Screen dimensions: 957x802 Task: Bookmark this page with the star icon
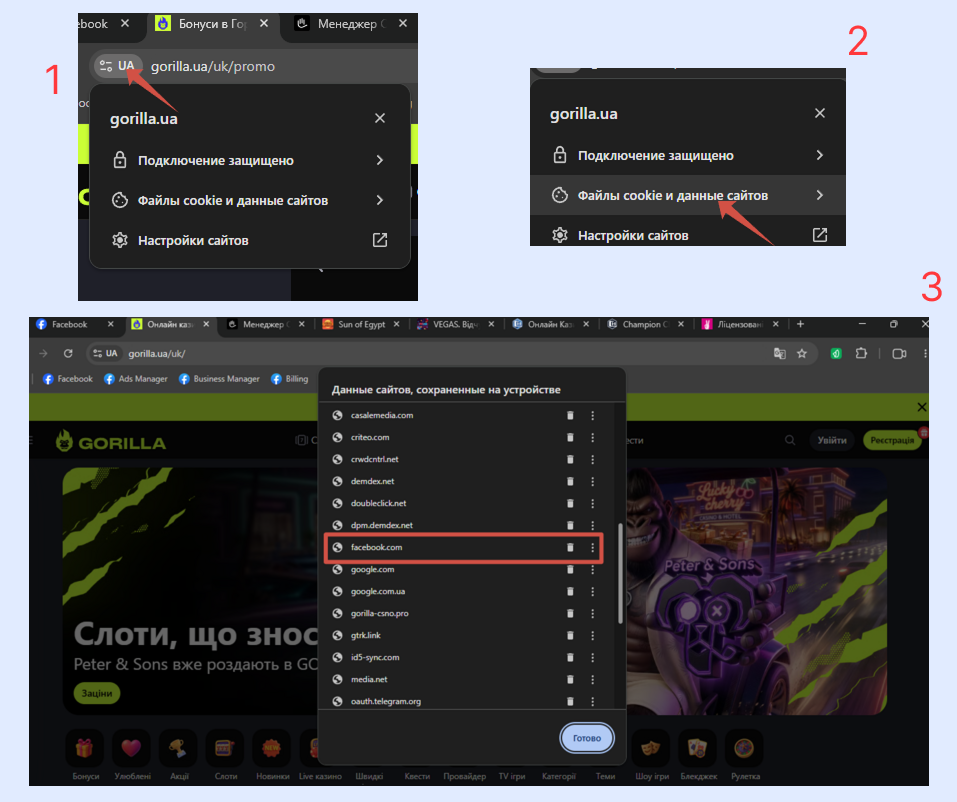[x=802, y=353]
